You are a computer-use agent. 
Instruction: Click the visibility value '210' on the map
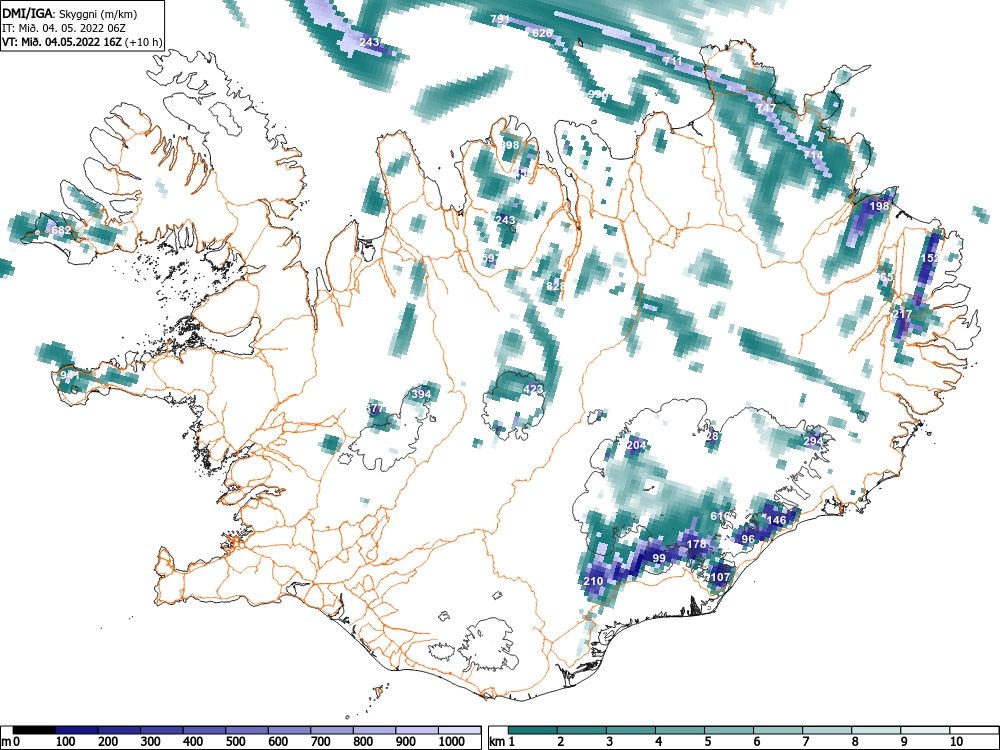593,581
